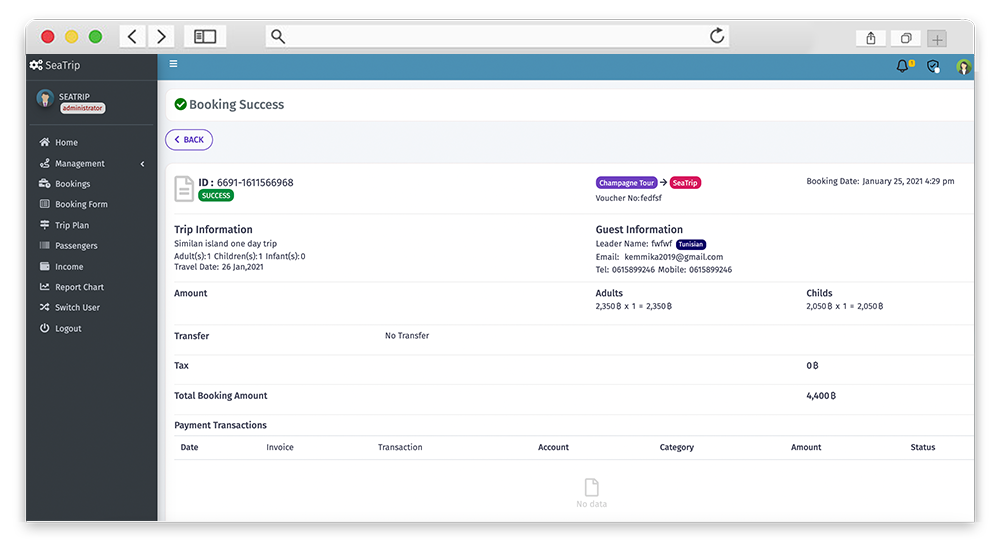Open the user avatar in the top bar

(x=963, y=66)
